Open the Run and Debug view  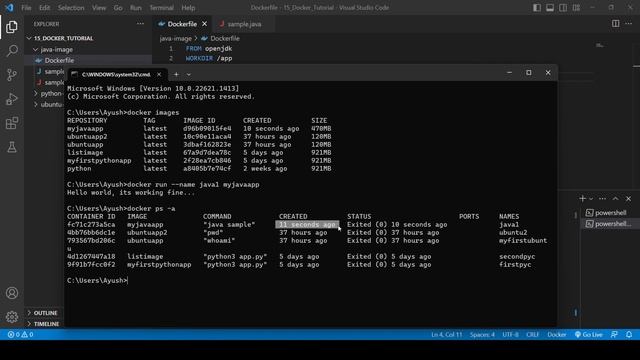pos(12,99)
